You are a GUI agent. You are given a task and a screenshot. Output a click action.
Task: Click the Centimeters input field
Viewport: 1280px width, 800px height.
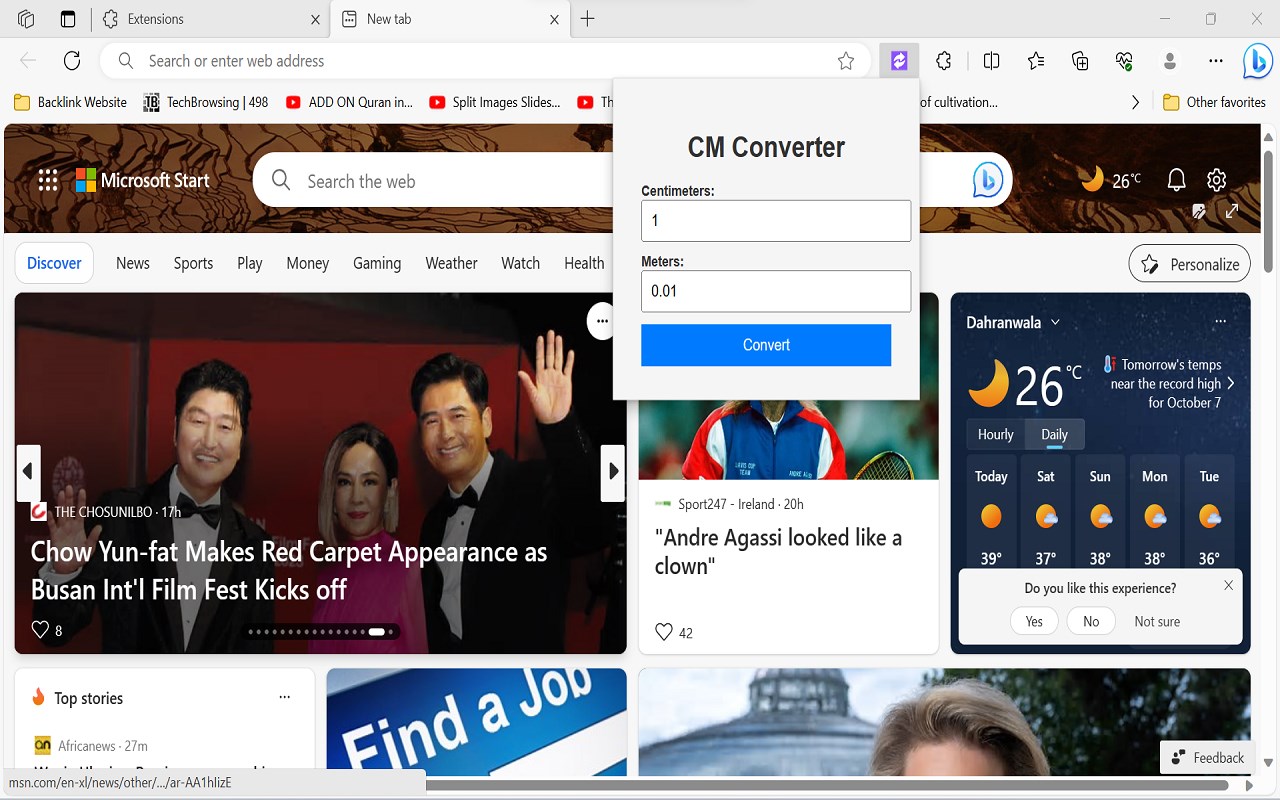point(776,220)
